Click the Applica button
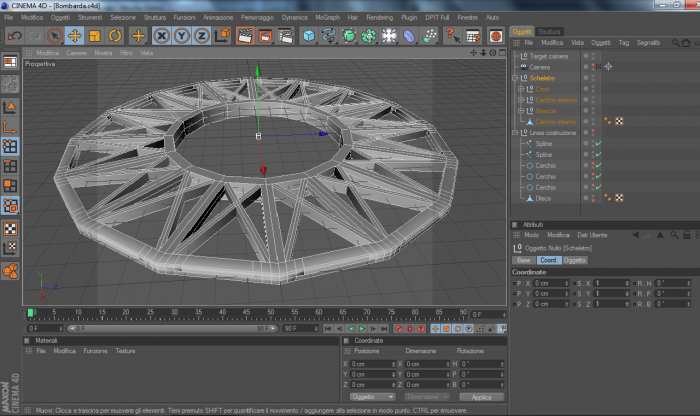Viewport: 700px width, 416px height. [x=481, y=397]
